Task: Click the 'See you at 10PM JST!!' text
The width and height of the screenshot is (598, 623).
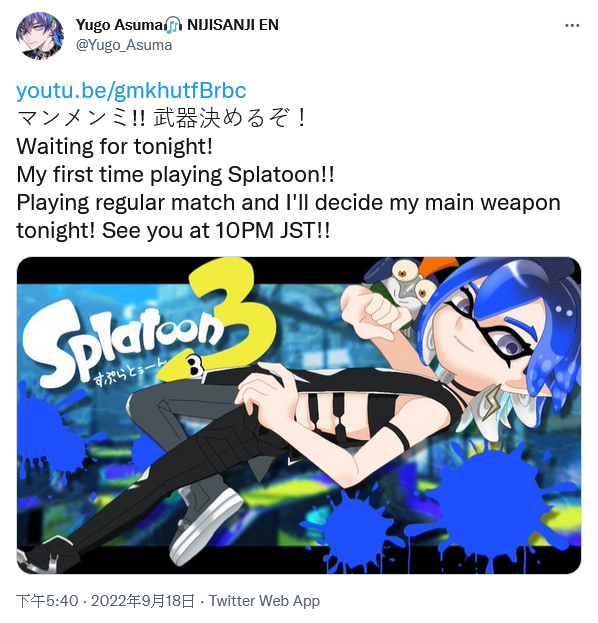Action: pos(216,230)
